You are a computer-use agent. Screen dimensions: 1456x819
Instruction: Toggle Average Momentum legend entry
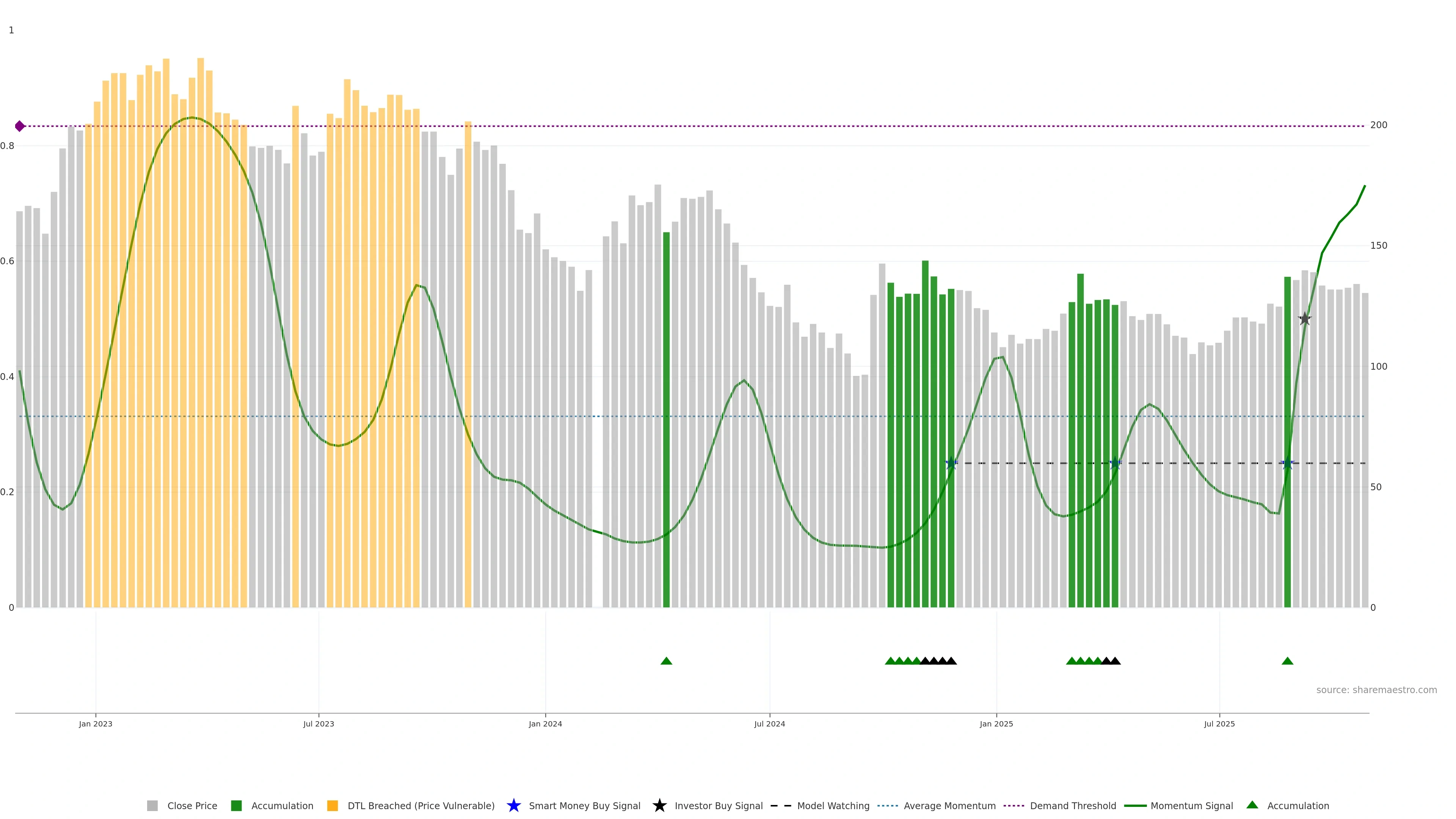click(x=949, y=806)
